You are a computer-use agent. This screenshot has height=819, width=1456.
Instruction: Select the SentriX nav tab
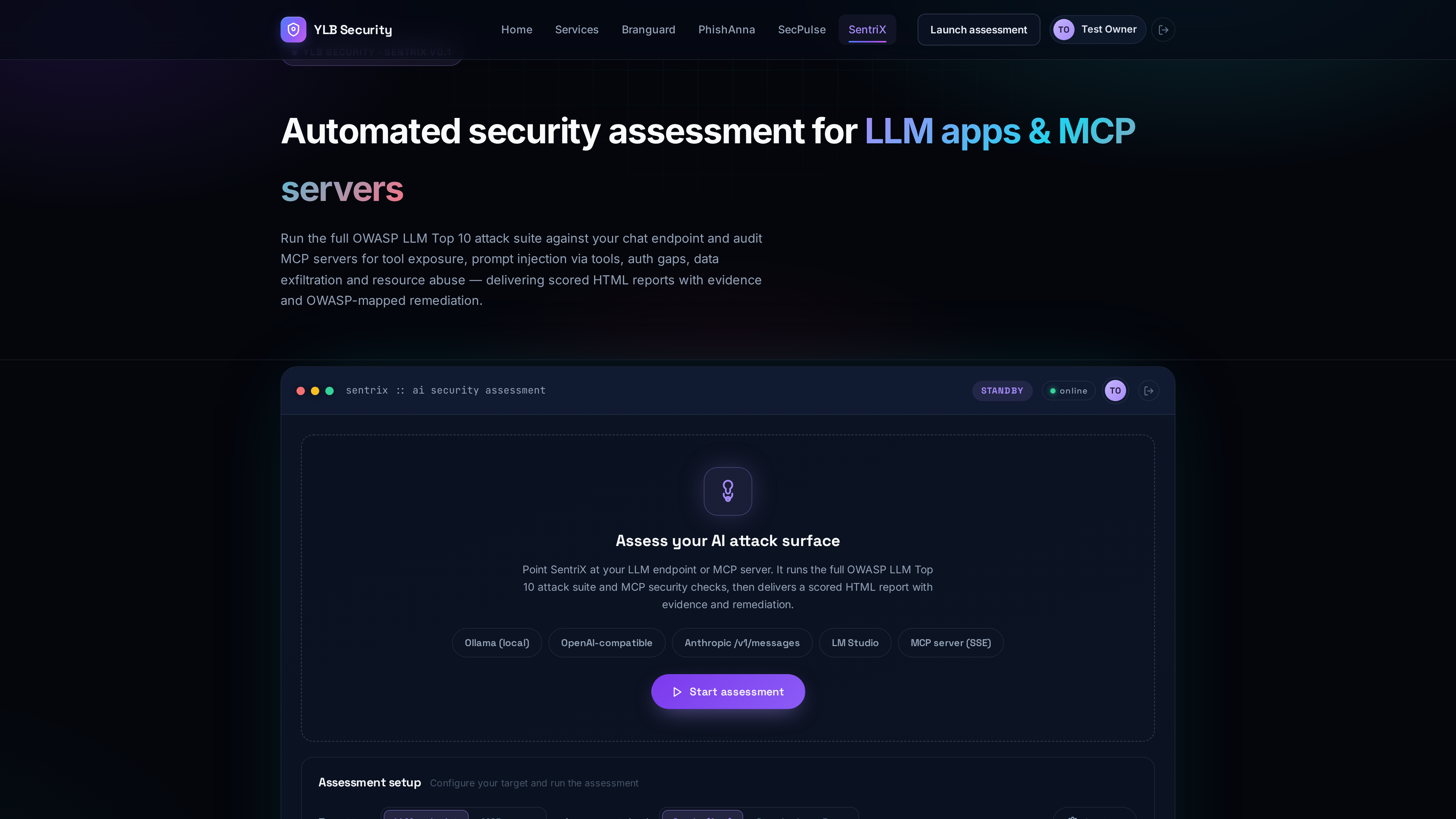[867, 30]
